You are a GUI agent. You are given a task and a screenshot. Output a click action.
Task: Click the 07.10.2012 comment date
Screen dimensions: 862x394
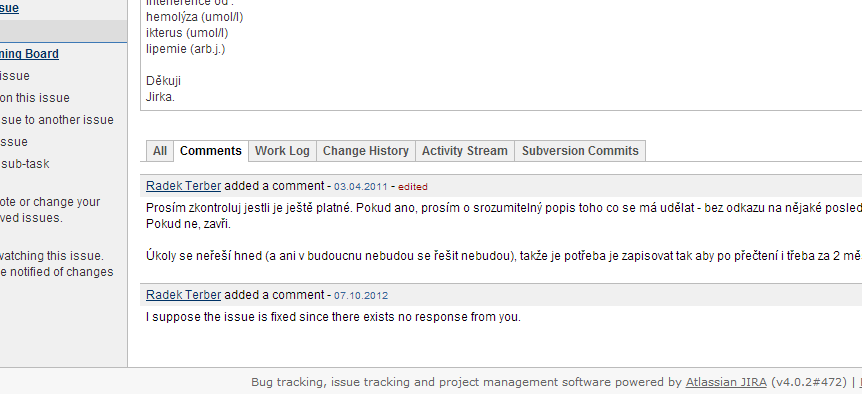[361, 296]
